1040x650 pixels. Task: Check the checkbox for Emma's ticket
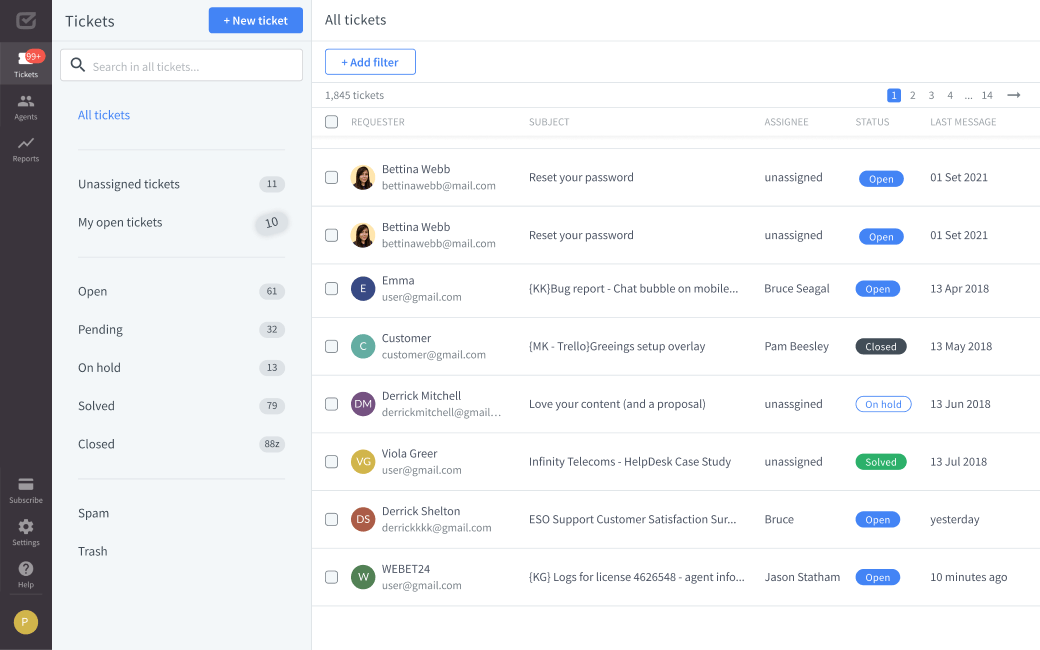[331, 288]
